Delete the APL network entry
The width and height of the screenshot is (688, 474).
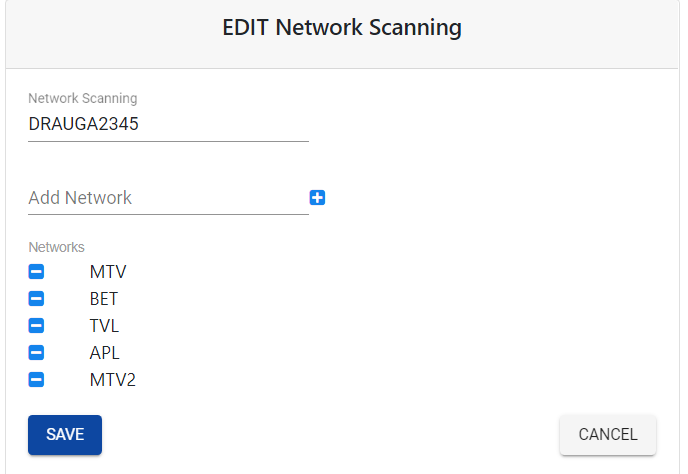click(x=36, y=352)
